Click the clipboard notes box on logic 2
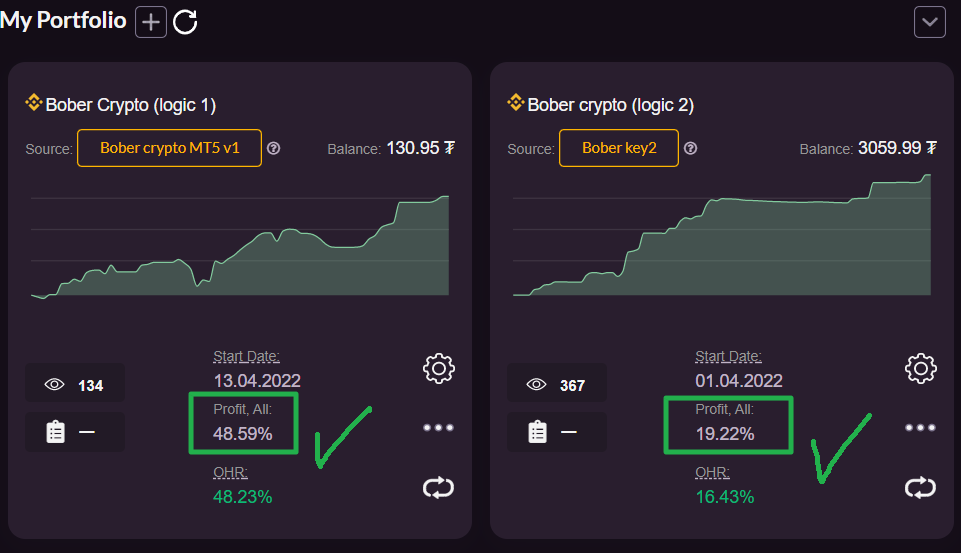The width and height of the screenshot is (961, 553). (x=557, y=432)
